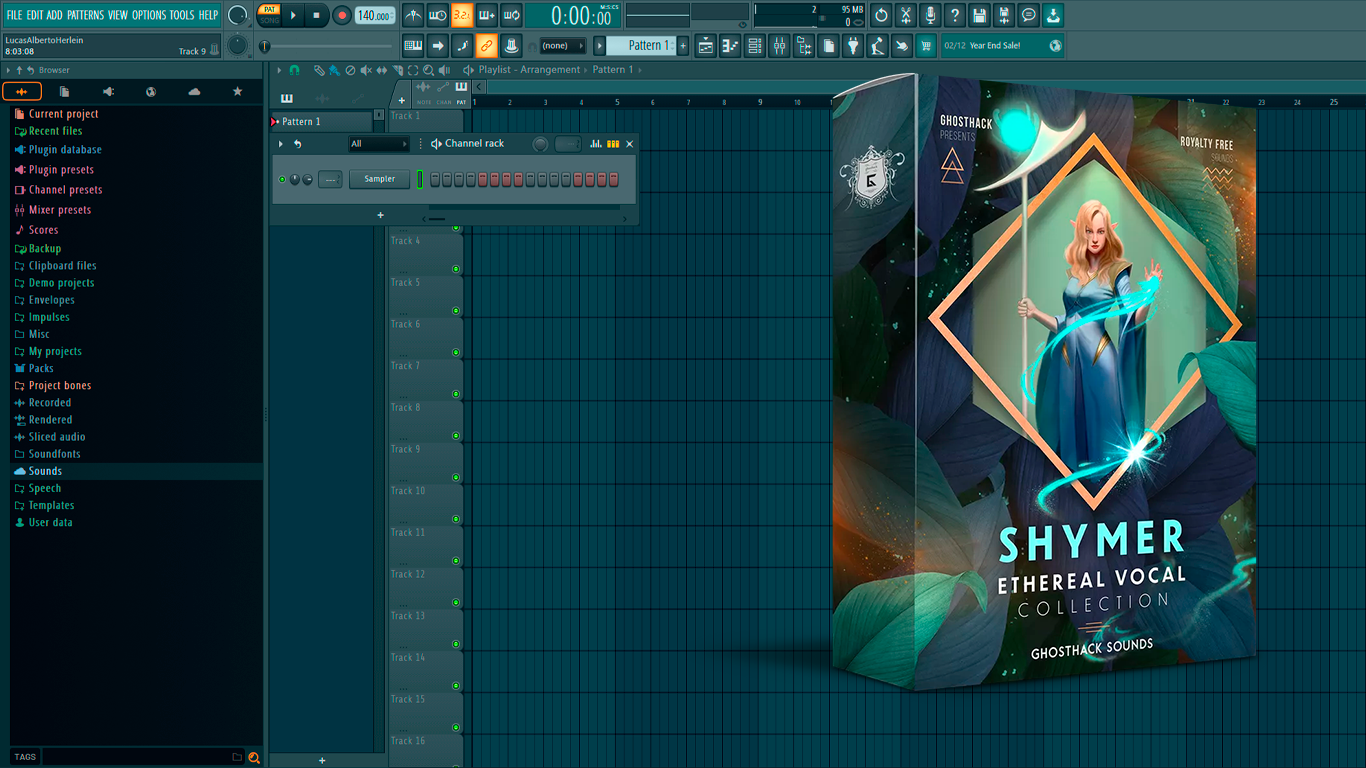Open the playlist view icon
This screenshot has height=768, width=1366.
(x=706, y=45)
